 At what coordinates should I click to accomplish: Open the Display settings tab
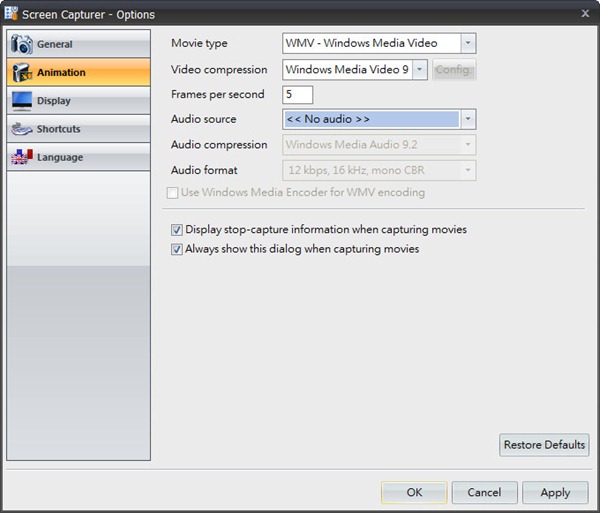pos(78,101)
